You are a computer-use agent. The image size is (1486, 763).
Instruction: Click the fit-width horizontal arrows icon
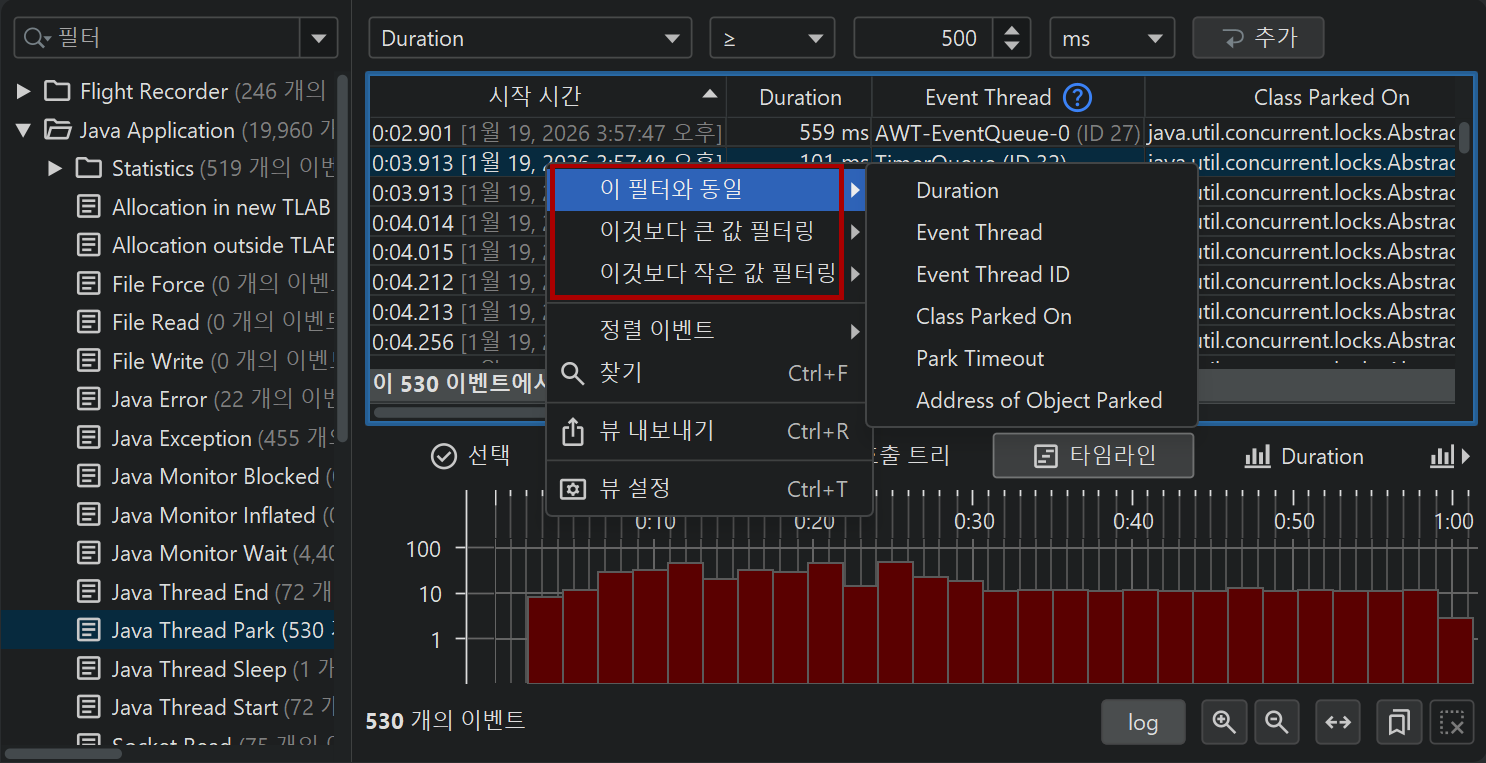1338,721
